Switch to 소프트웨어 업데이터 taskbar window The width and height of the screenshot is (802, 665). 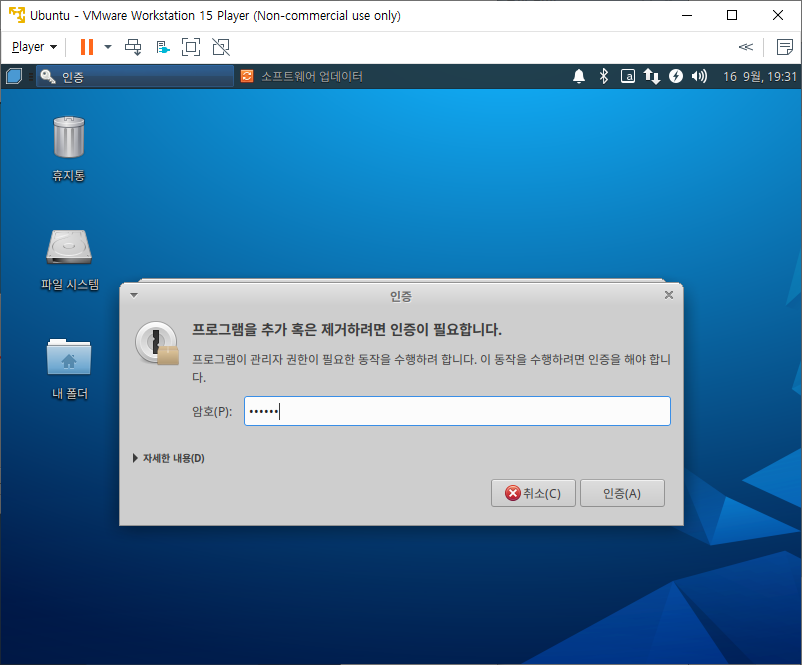302,77
